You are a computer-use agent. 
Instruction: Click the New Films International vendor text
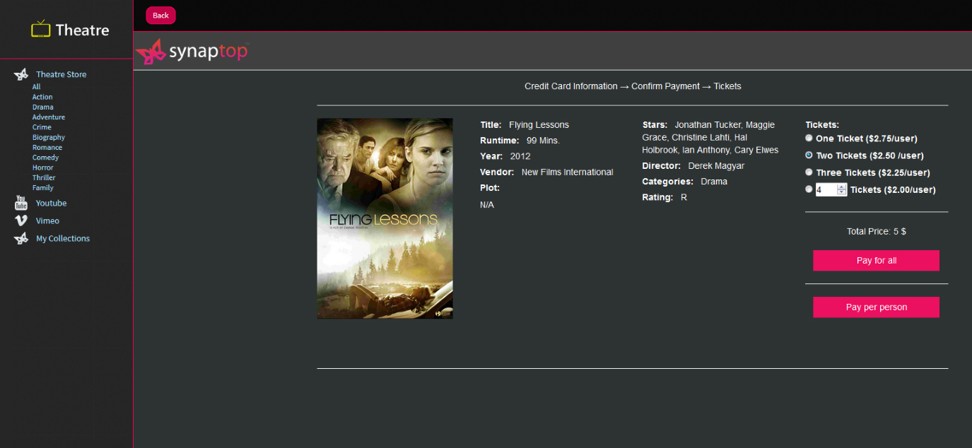[567, 172]
